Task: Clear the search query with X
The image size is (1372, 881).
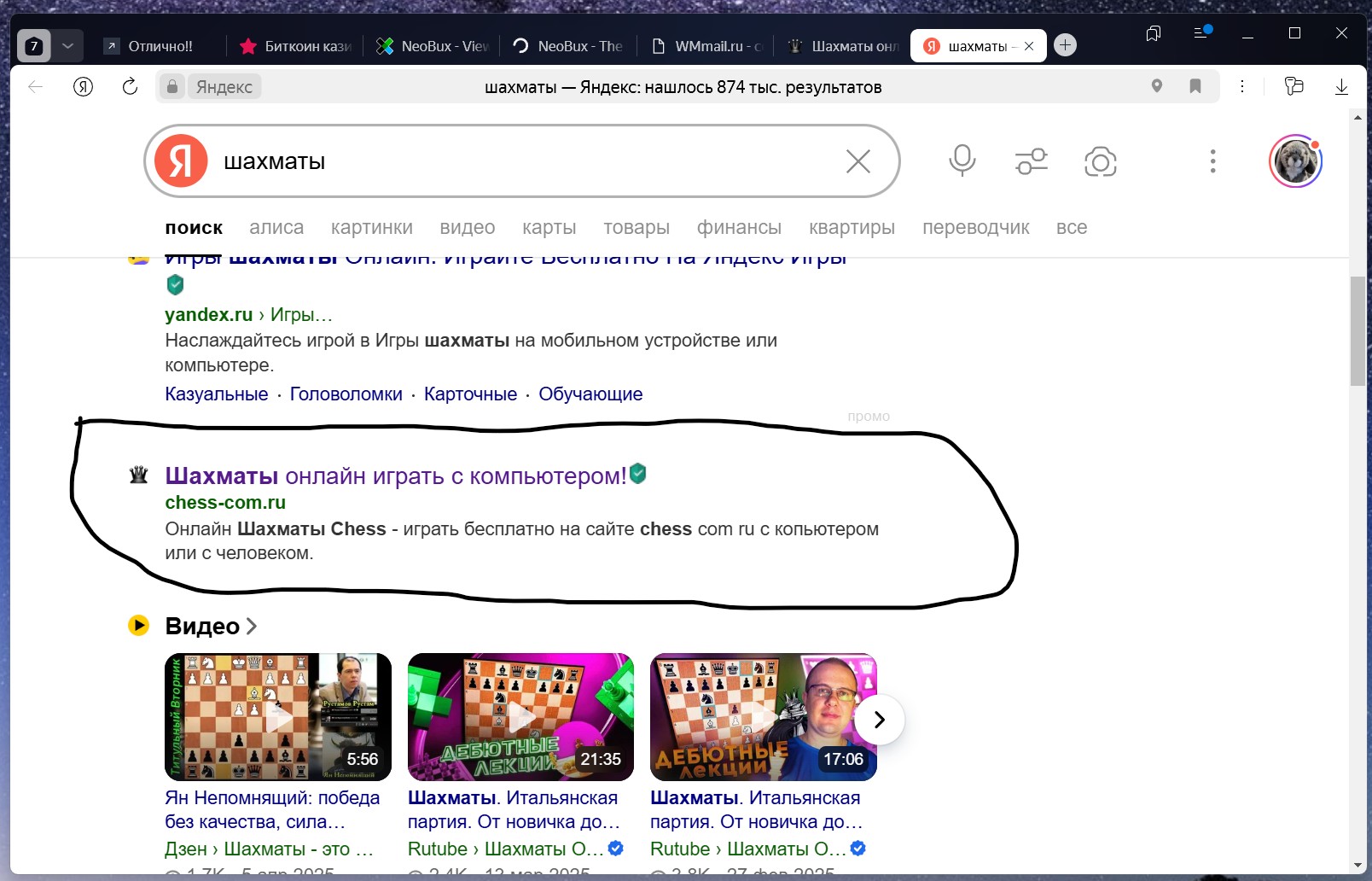Action: (x=858, y=161)
